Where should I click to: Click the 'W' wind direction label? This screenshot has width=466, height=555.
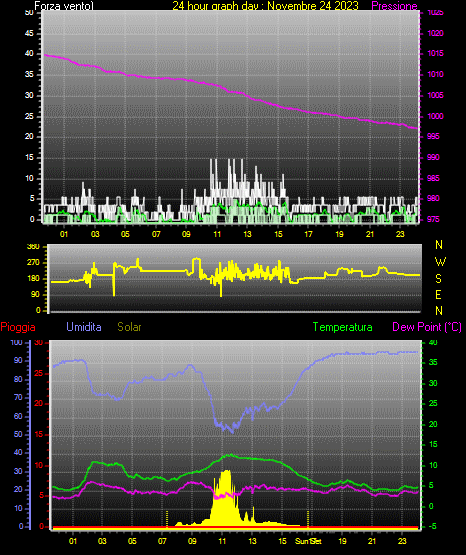click(440, 262)
